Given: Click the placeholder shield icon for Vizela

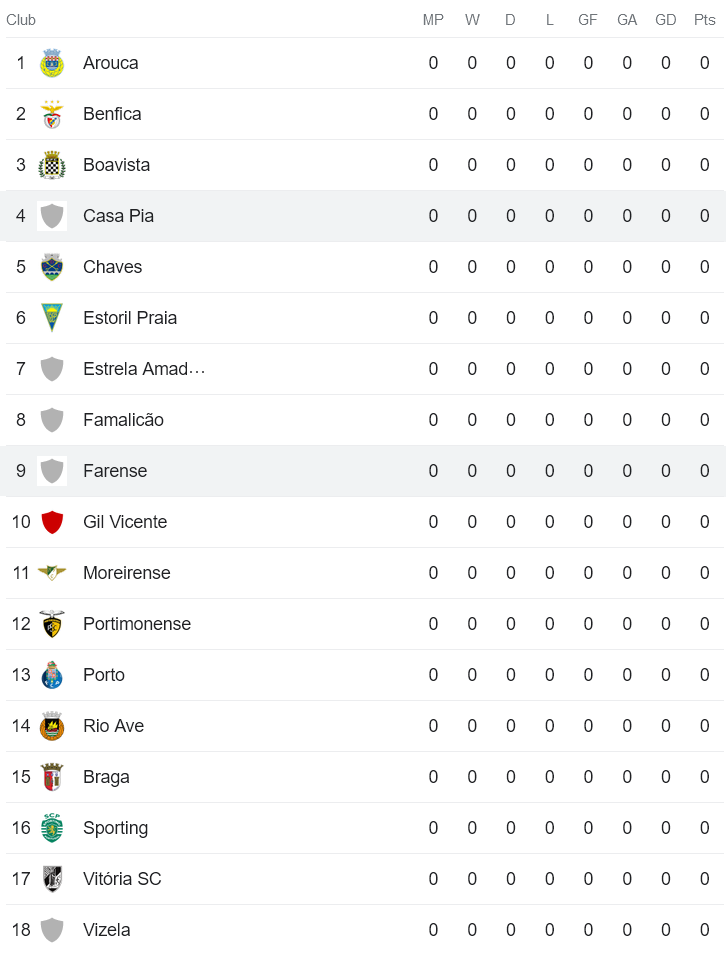Looking at the screenshot, I should pyautogui.click(x=52, y=930).
